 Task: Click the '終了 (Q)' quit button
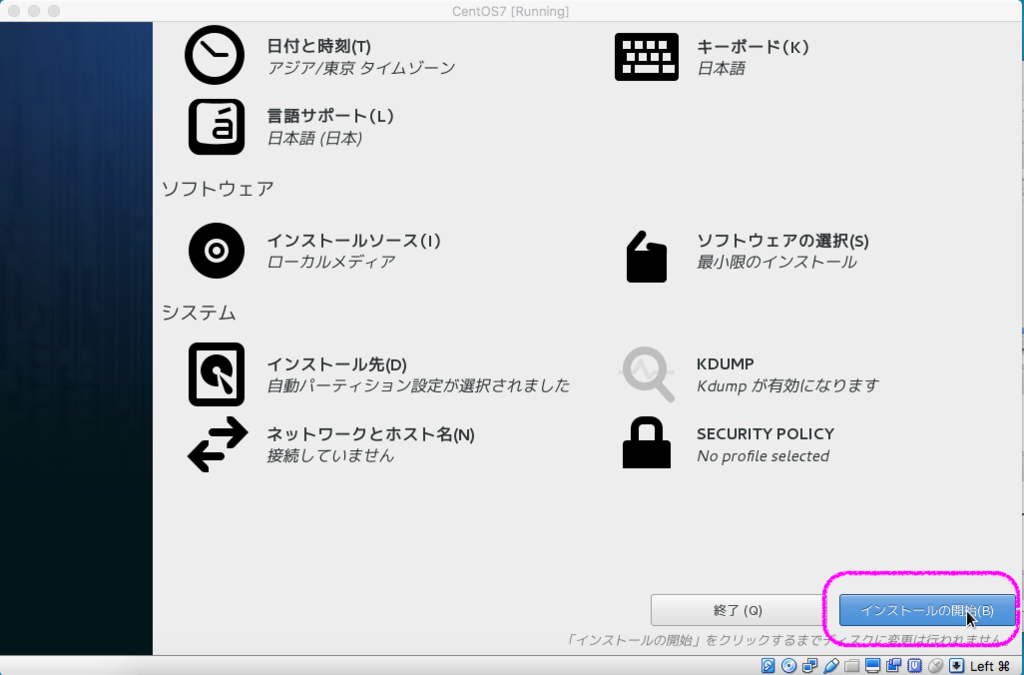(738, 610)
